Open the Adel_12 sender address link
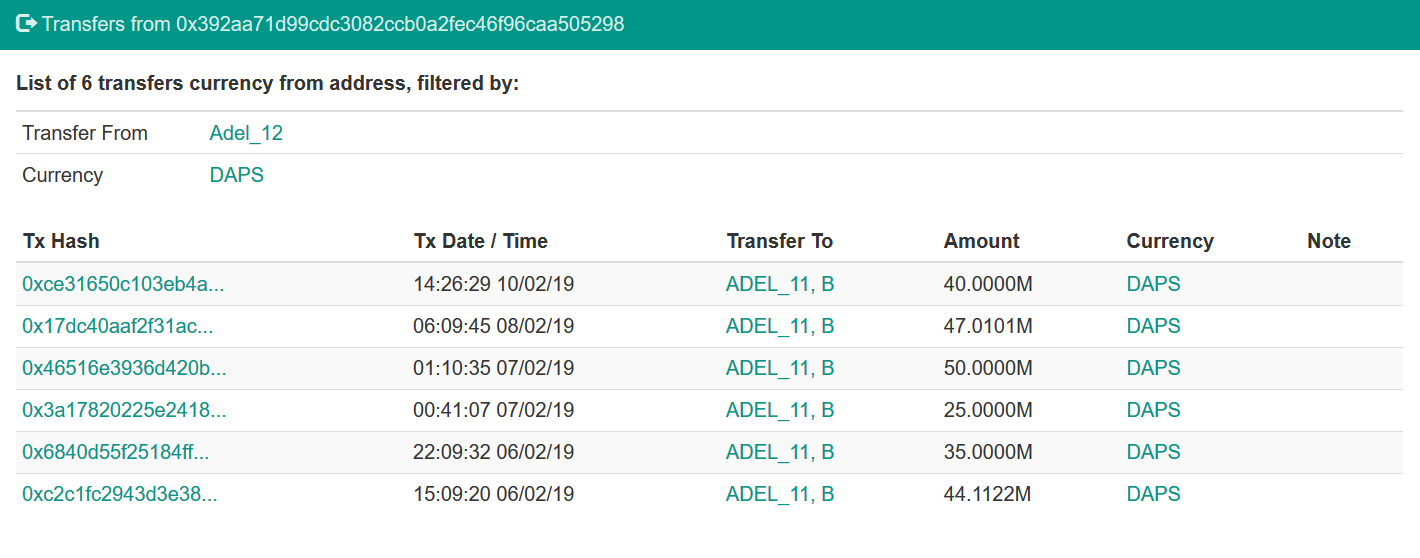 pos(246,133)
